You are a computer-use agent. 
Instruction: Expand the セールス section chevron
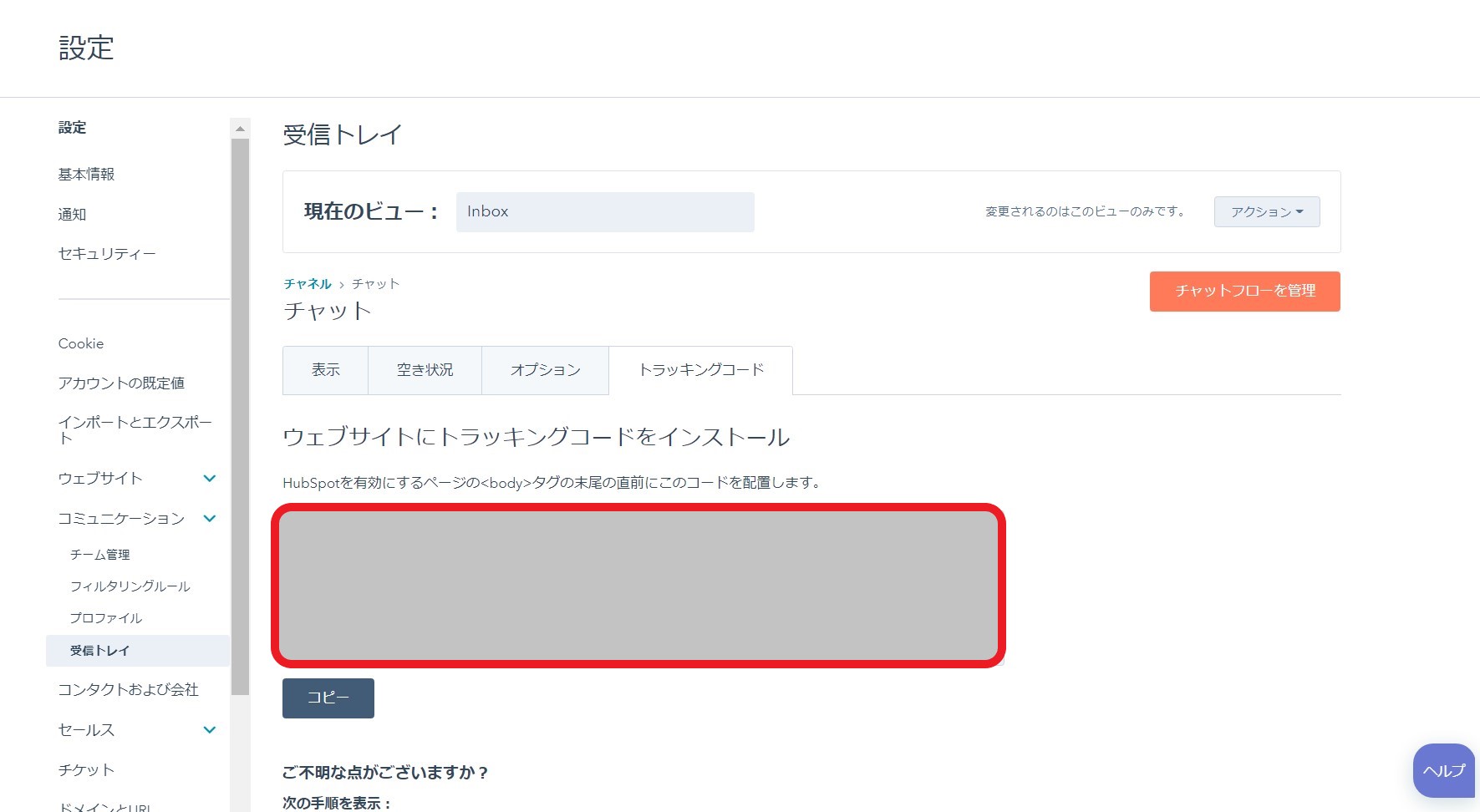(210, 730)
